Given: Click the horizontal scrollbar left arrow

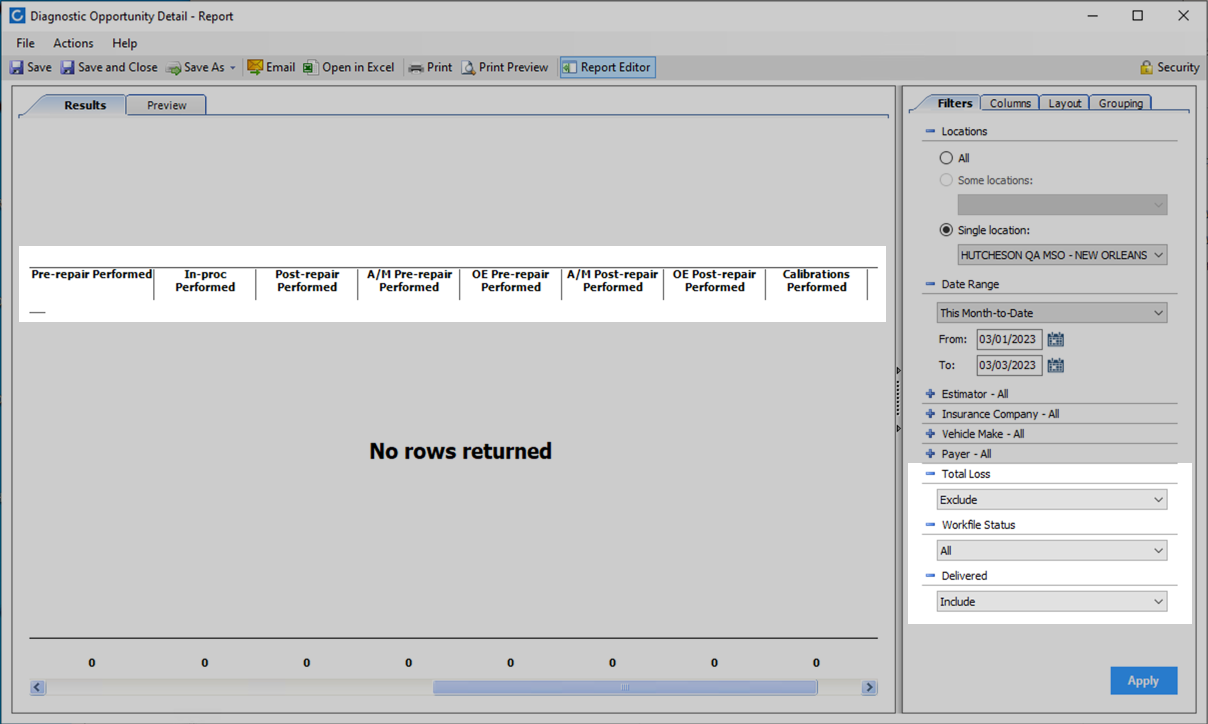Looking at the screenshot, I should click(37, 687).
